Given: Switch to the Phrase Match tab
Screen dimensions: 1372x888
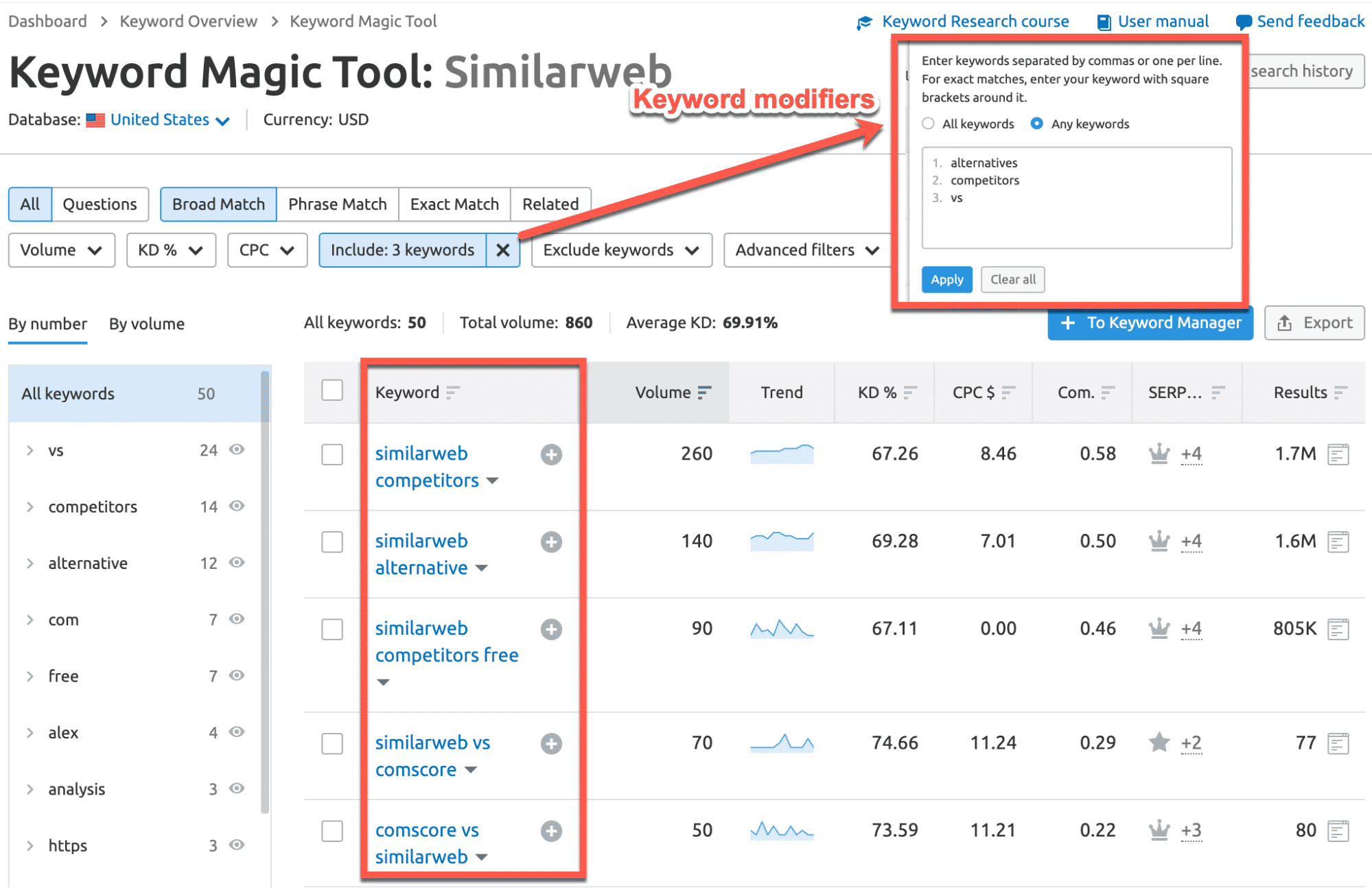Looking at the screenshot, I should pos(337,205).
